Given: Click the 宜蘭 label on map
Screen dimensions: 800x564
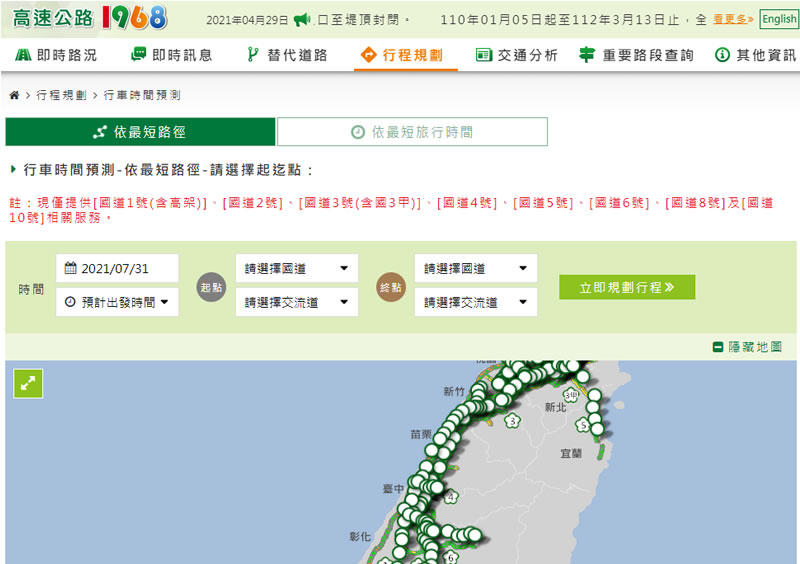Looking at the screenshot, I should [x=571, y=454].
